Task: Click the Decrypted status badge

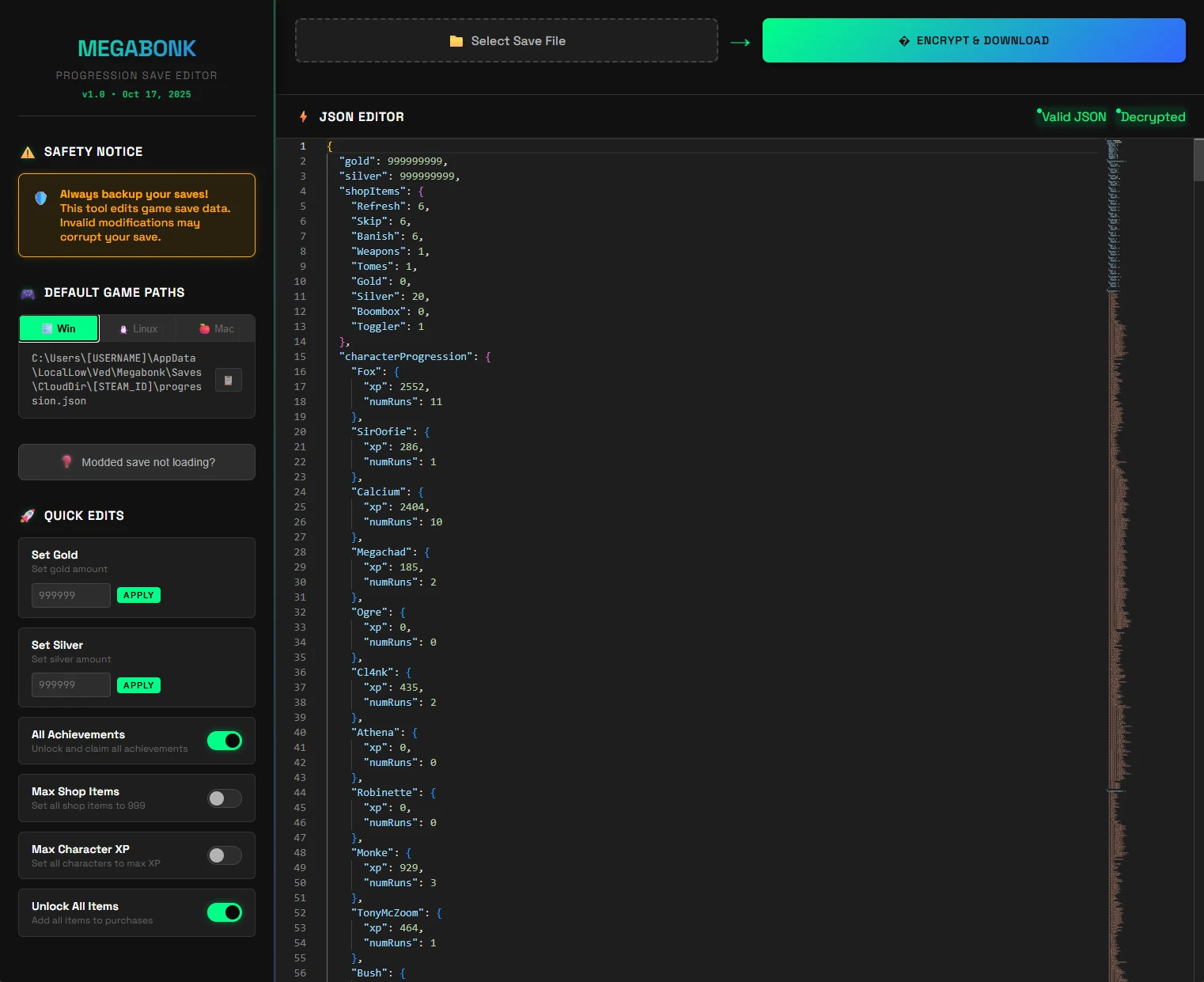Action: [1151, 116]
